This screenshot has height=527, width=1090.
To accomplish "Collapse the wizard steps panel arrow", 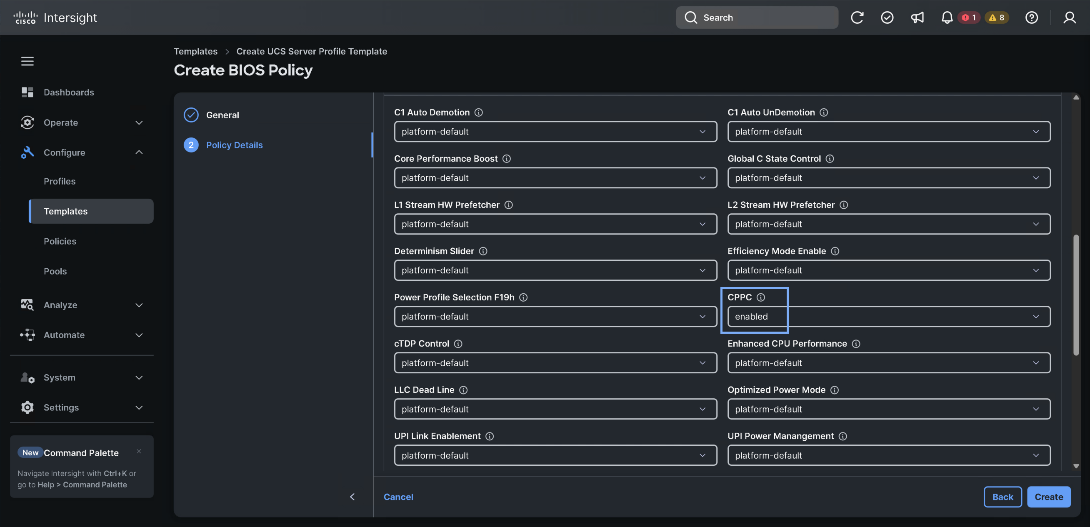I will click(352, 496).
